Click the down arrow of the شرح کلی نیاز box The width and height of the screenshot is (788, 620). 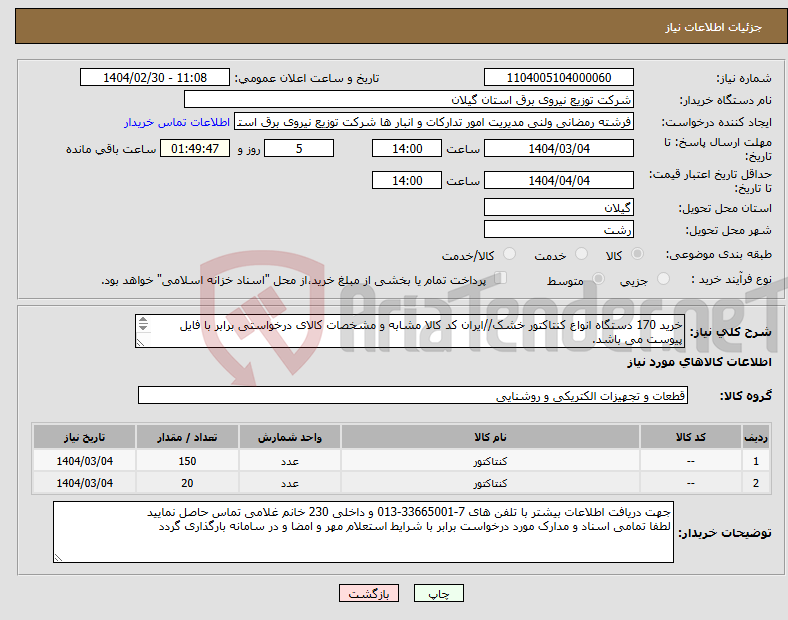coord(143,328)
